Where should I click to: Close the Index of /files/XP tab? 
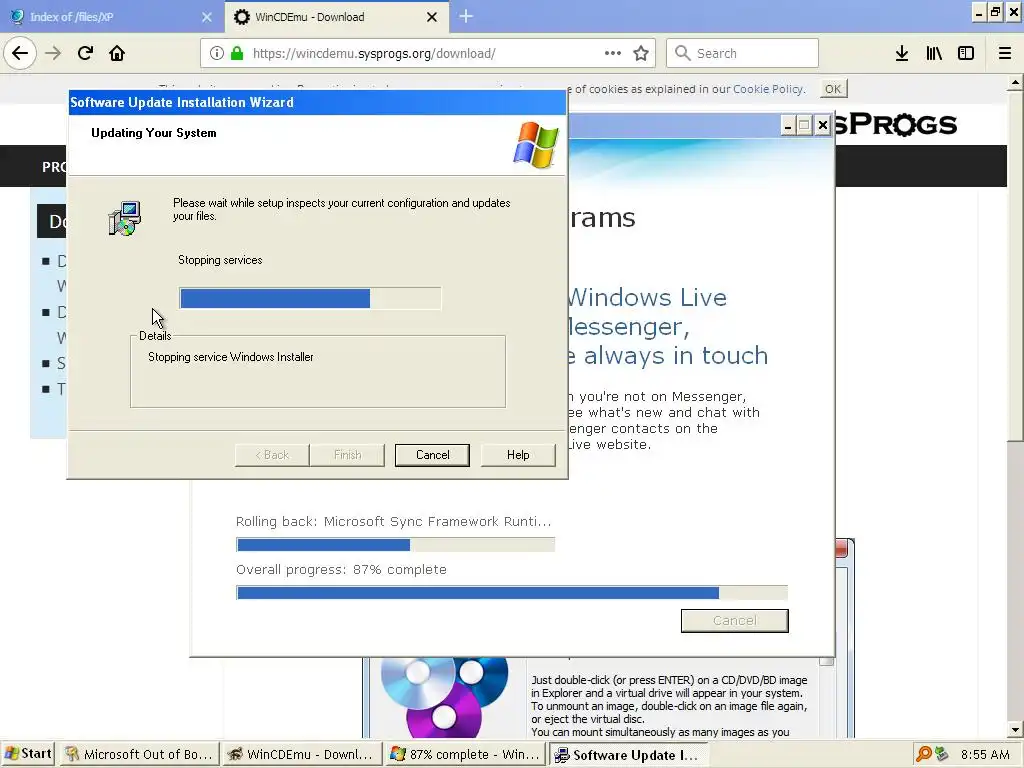[207, 17]
